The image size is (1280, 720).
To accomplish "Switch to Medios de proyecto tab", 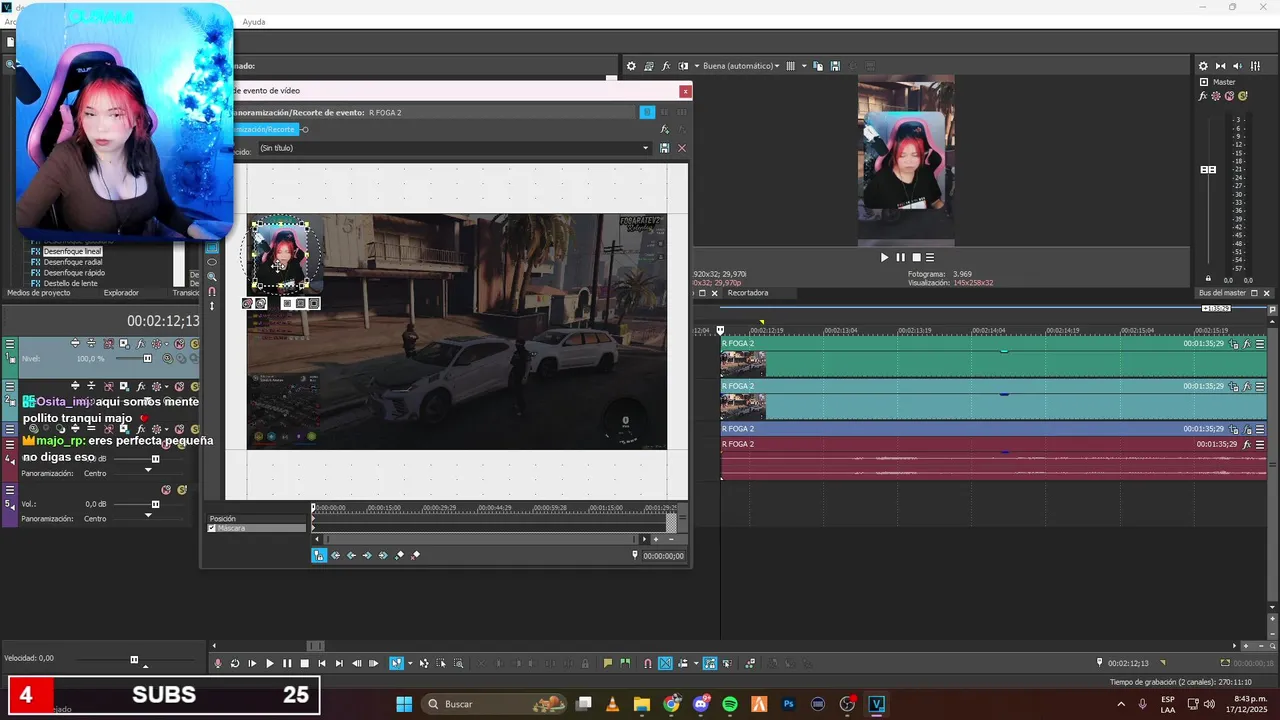I will 39,293.
